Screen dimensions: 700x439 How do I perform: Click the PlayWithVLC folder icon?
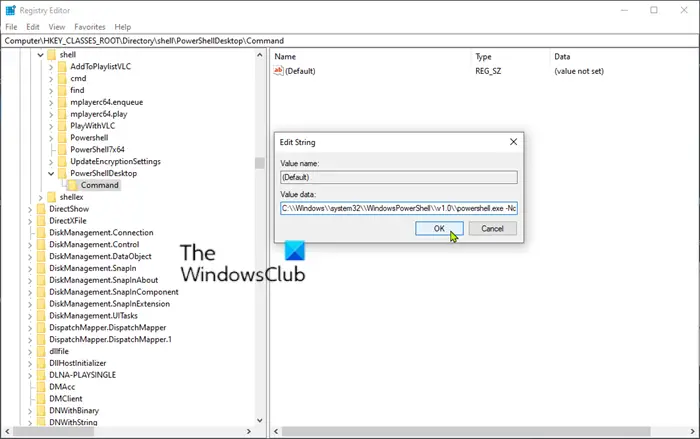pos(62,126)
